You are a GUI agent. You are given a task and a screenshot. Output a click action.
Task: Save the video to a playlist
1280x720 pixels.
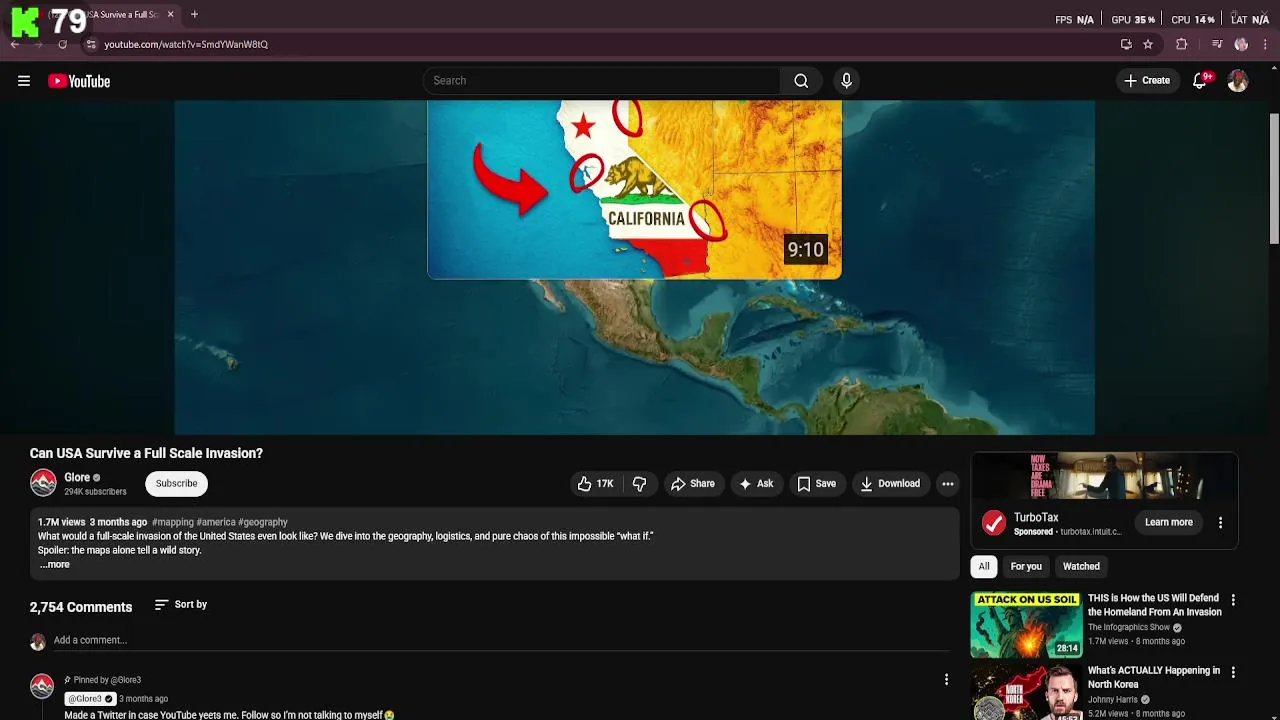tap(816, 484)
